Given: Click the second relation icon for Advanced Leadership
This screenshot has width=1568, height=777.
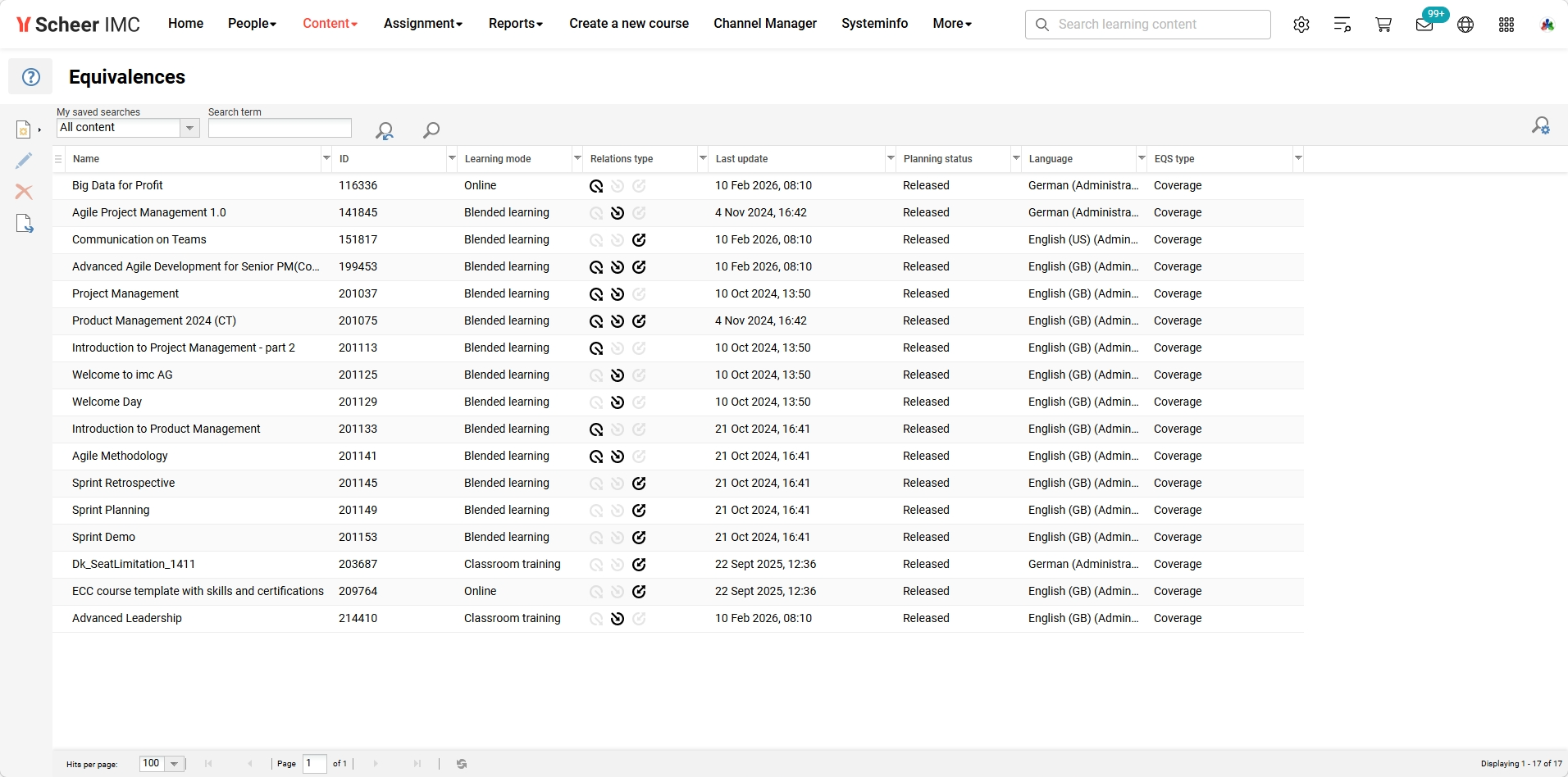Looking at the screenshot, I should pos(618,619).
